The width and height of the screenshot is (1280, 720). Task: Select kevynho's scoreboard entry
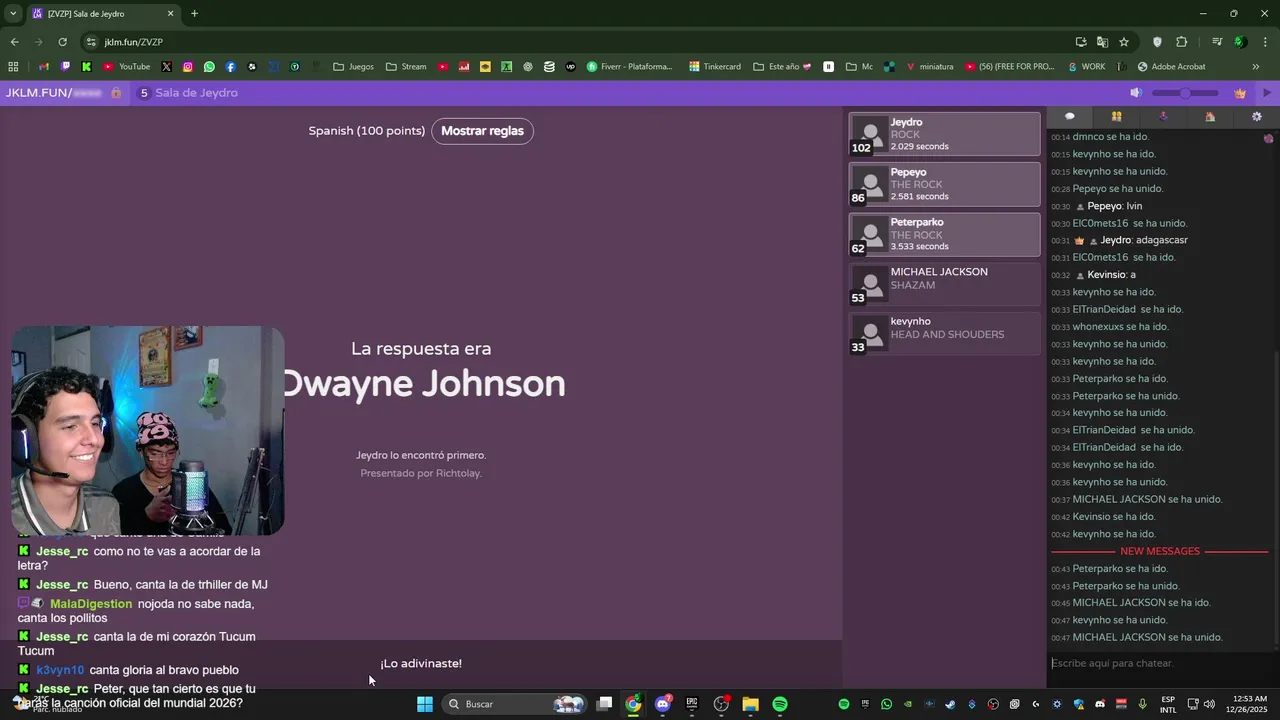944,333
